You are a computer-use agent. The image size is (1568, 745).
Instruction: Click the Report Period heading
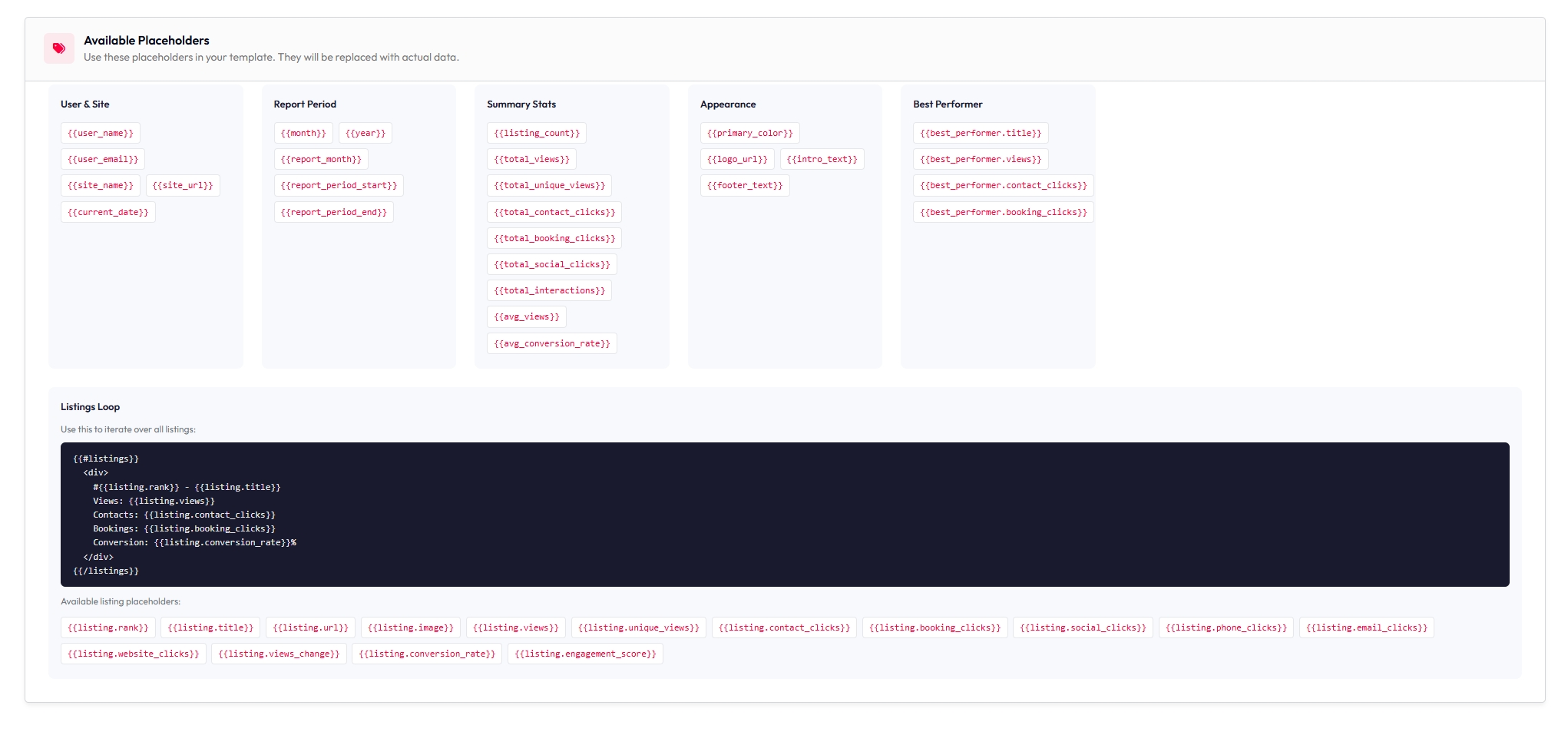click(305, 104)
